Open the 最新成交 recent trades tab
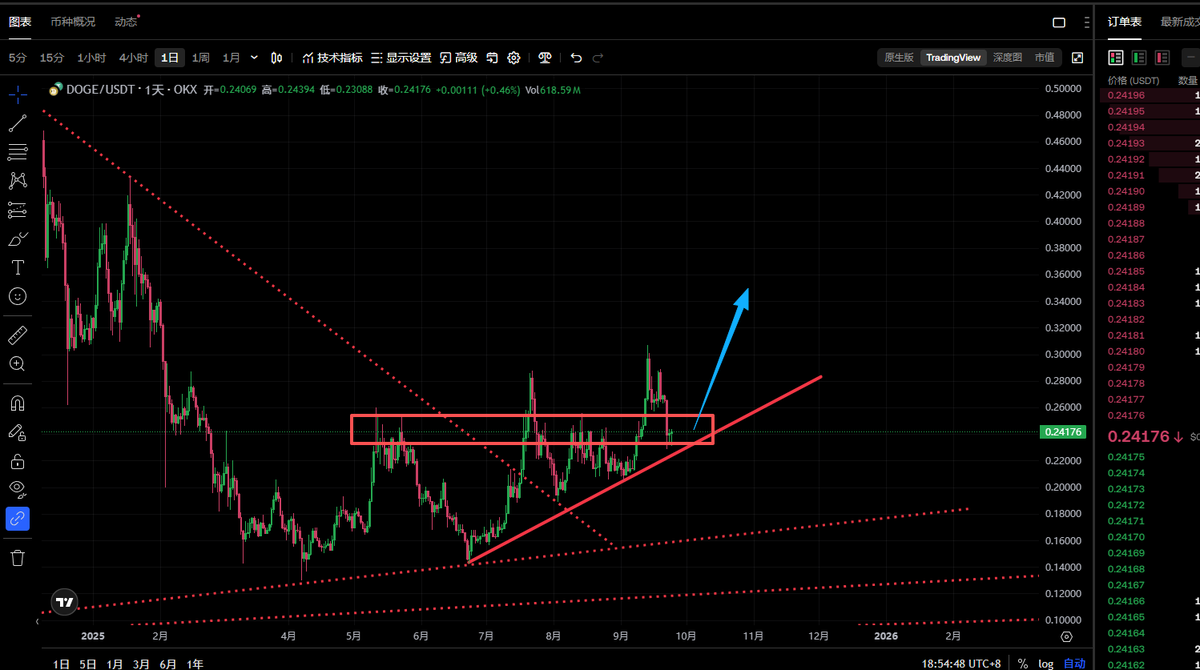This screenshot has width=1200, height=670. (x=1180, y=21)
